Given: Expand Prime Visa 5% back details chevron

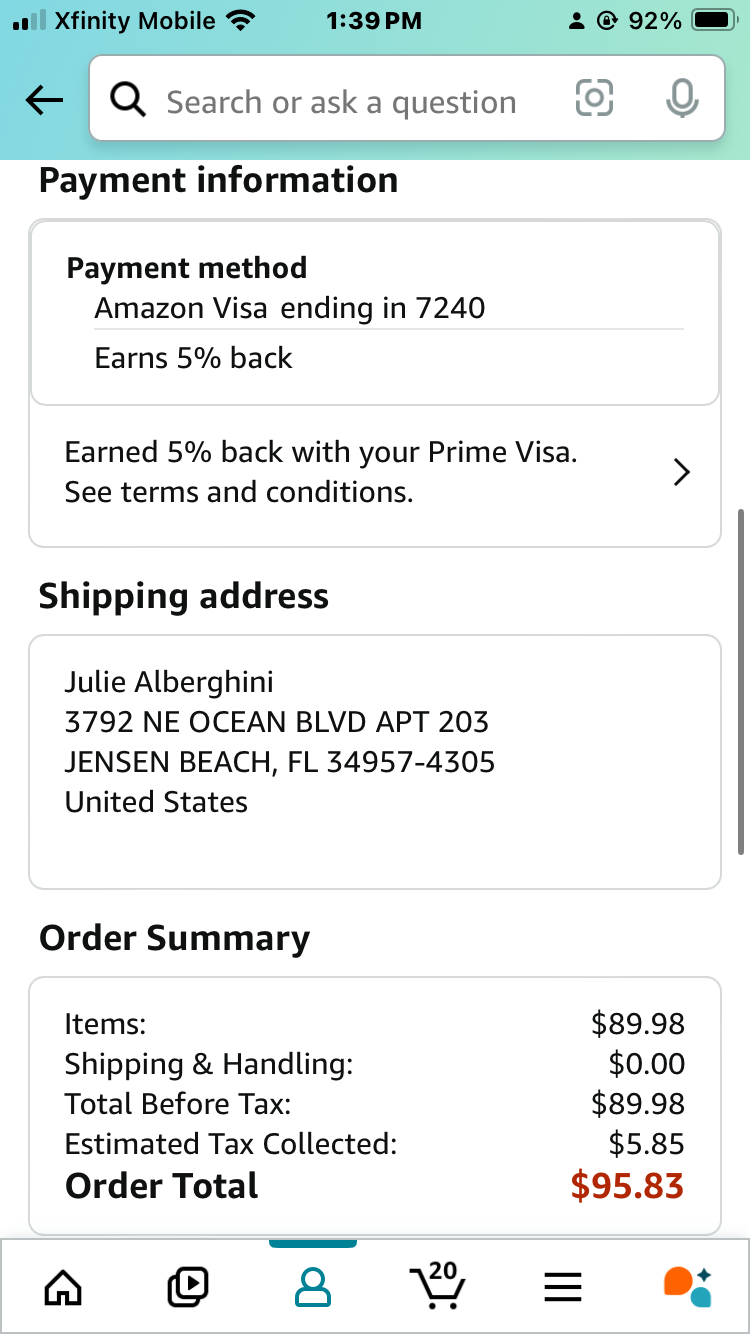Looking at the screenshot, I should tap(682, 472).
